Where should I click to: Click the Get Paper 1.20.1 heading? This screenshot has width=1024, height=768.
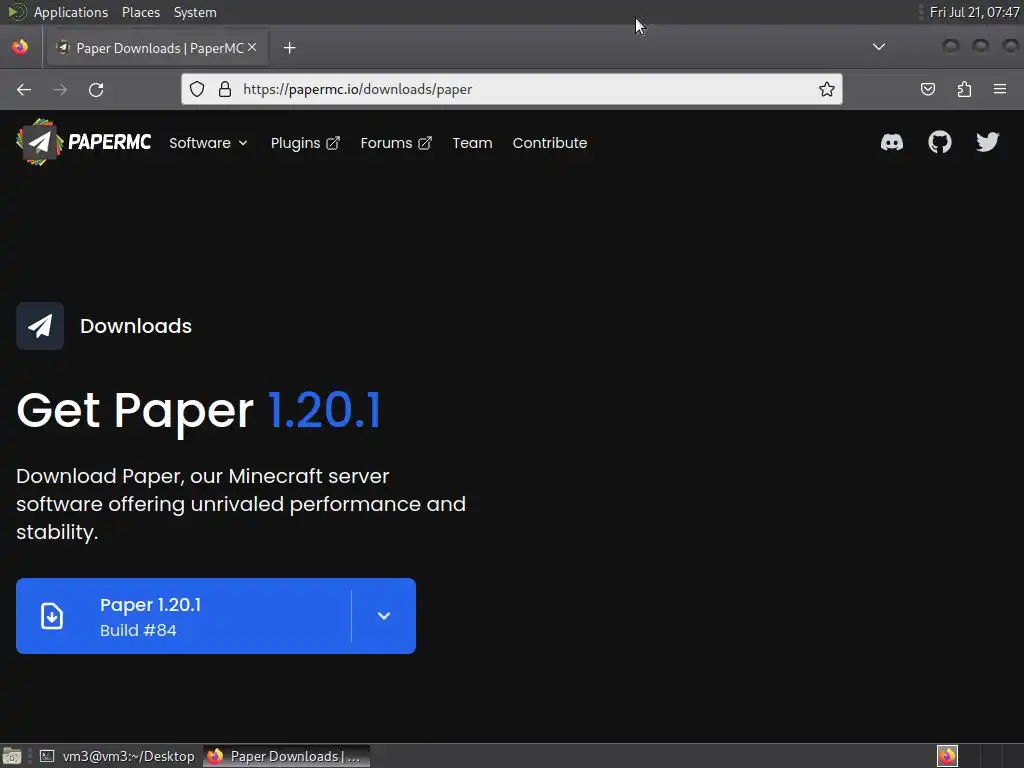pos(199,411)
